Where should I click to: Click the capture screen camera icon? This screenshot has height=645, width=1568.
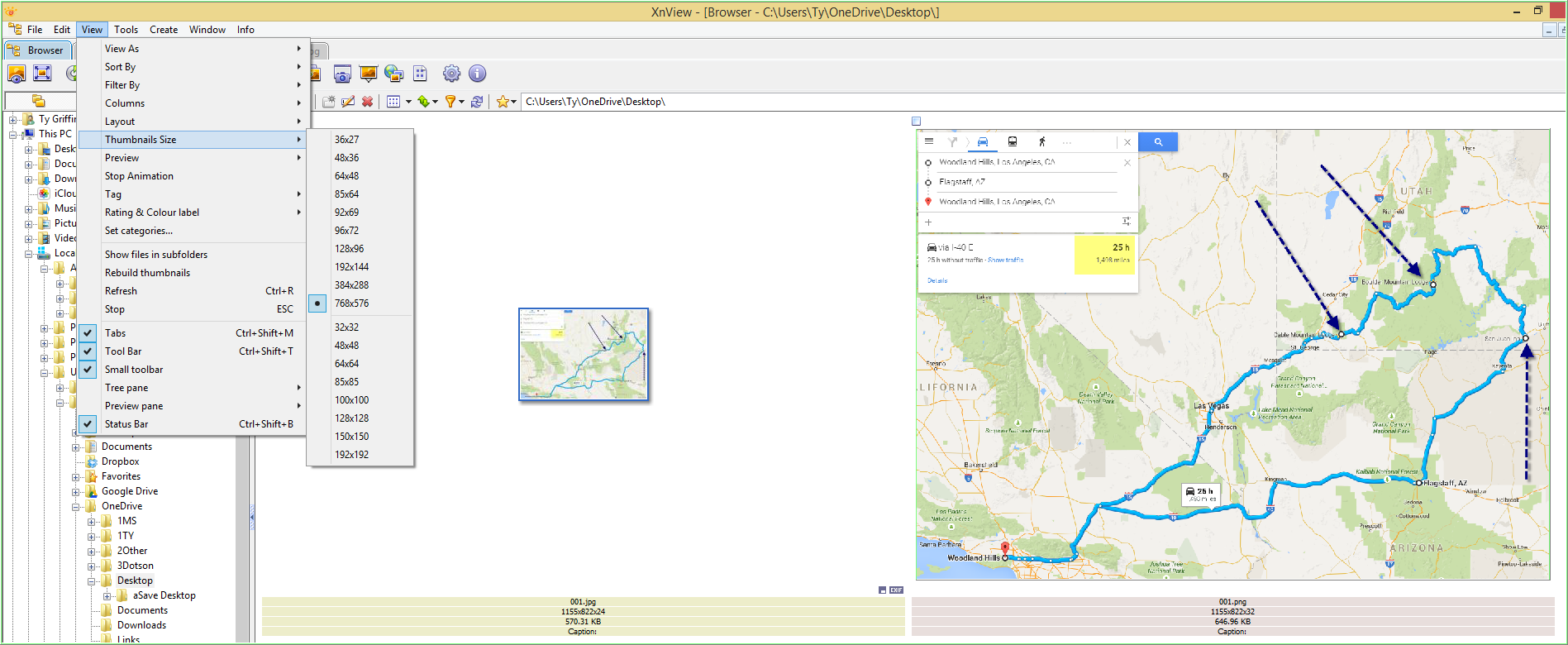coord(342,74)
